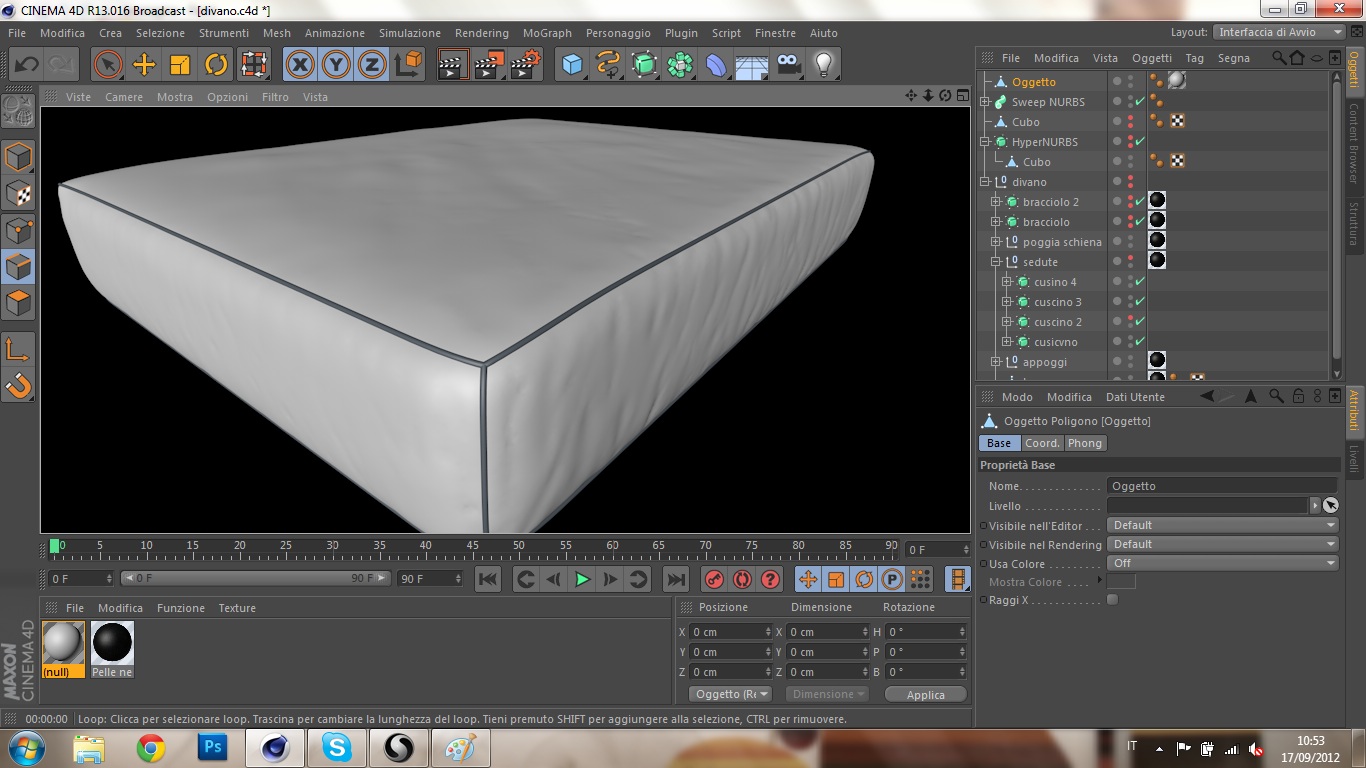Select the Scale tool in top toolbar
The width and height of the screenshot is (1366, 768).
tap(180, 65)
